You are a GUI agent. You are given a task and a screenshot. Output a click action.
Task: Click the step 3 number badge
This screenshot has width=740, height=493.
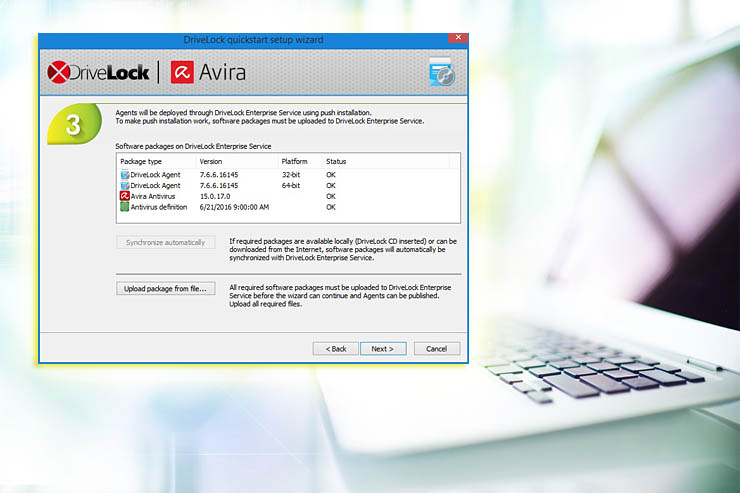tap(73, 127)
